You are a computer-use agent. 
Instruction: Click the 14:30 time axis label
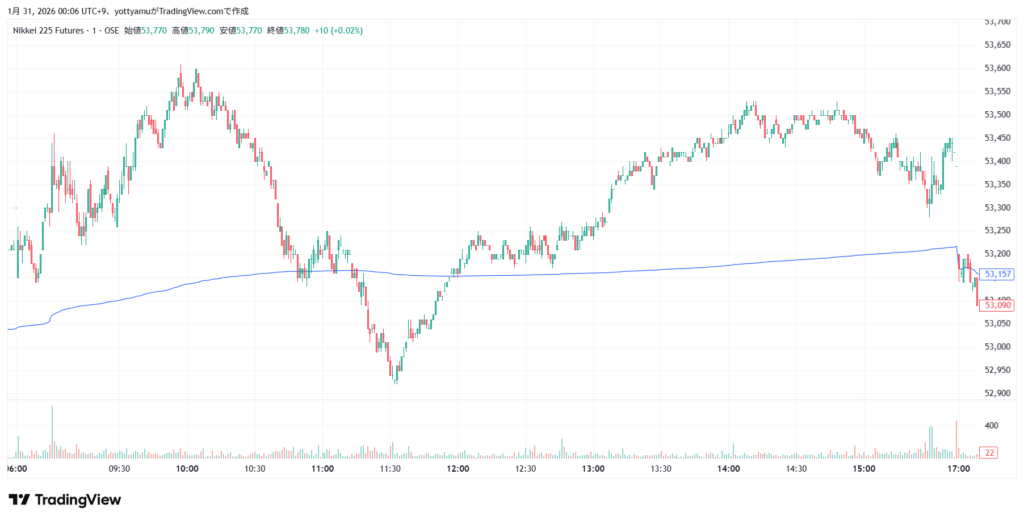[x=795, y=468]
